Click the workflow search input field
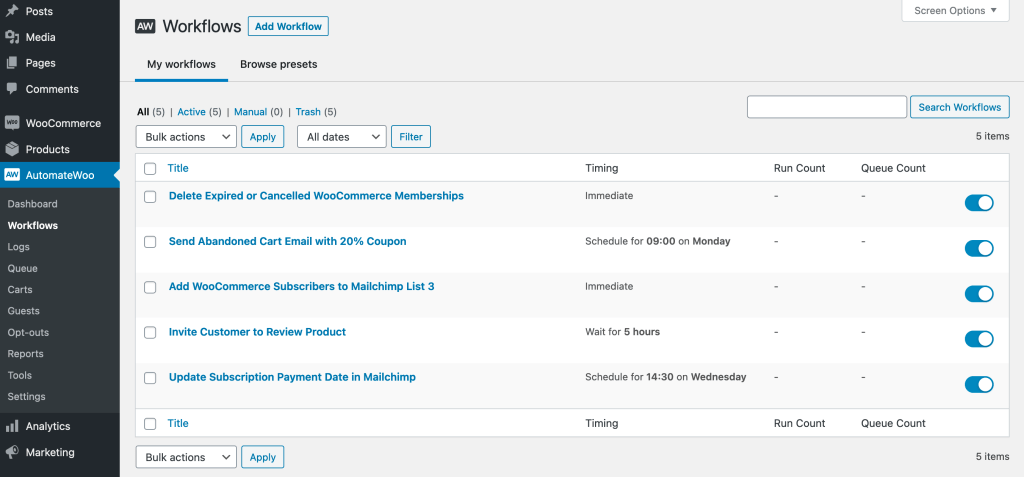The image size is (1024, 477). pyautogui.click(x=827, y=107)
